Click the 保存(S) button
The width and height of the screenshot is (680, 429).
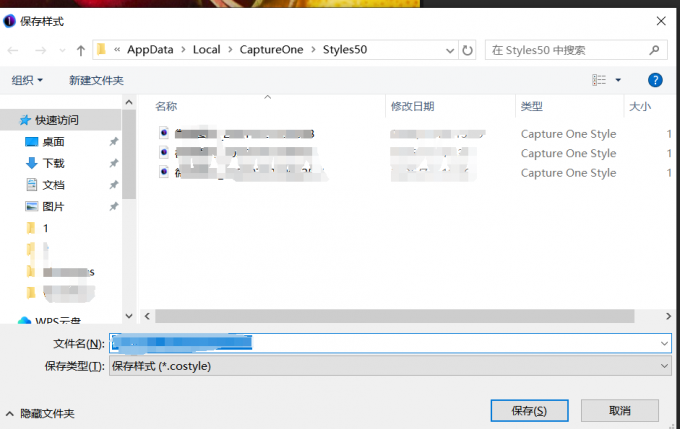coord(527,410)
